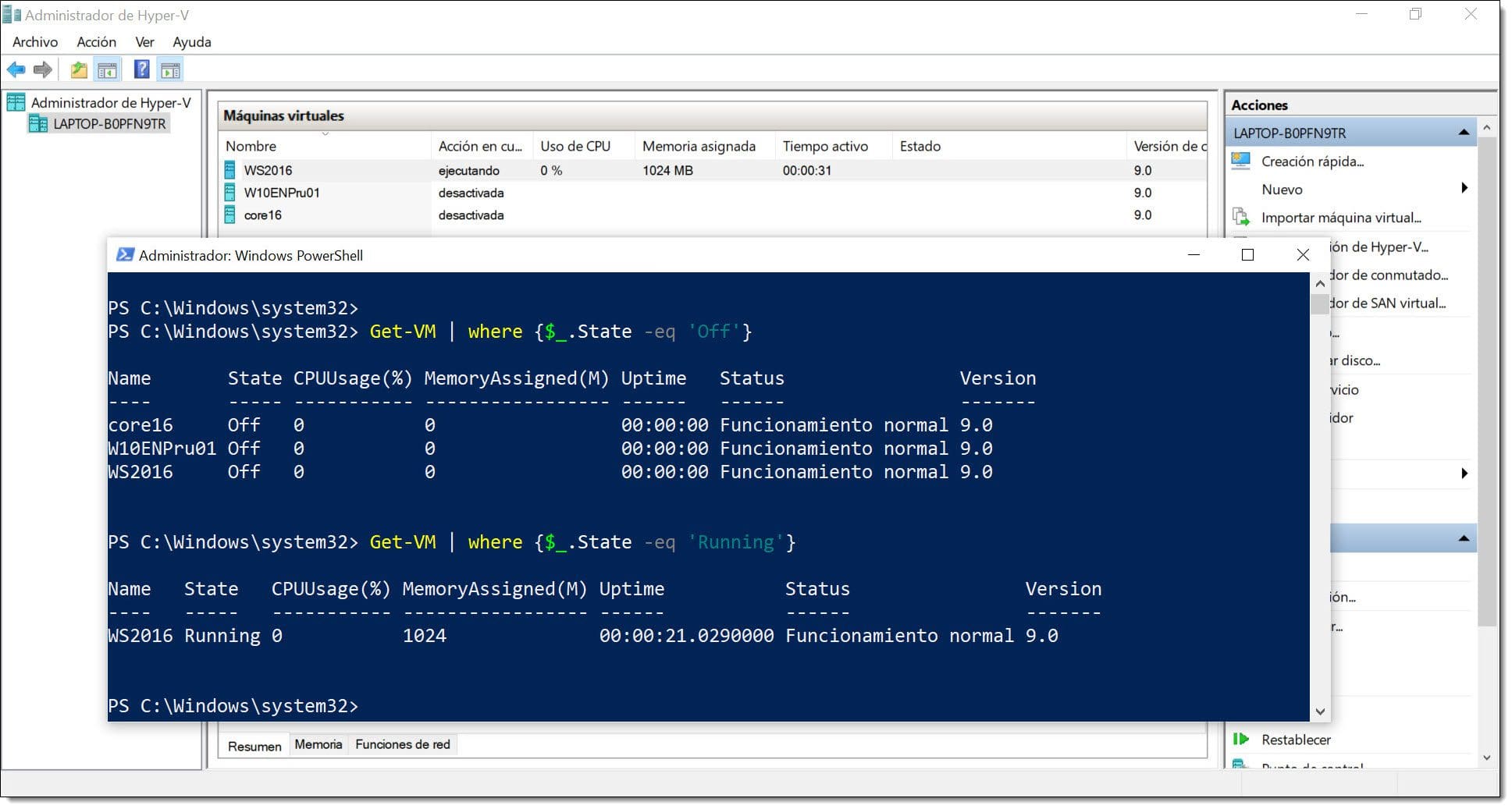Click the Hyper-V Manager title bar icon
This screenshot has height=809, width=1512.
pyautogui.click(x=11, y=15)
